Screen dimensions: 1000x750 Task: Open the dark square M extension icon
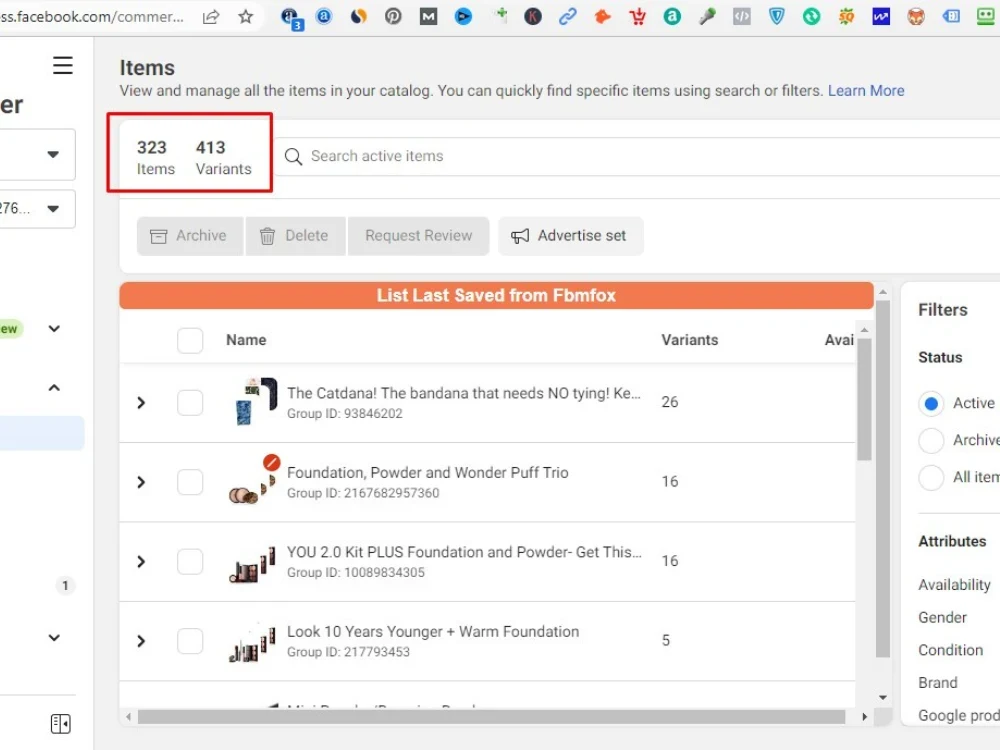pos(429,16)
